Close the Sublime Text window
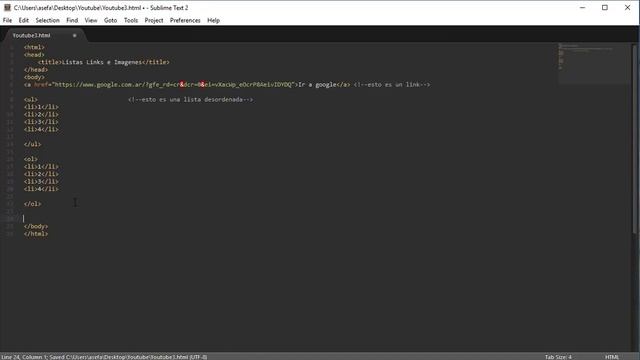This screenshot has width=640, height=360. (x=627, y=8)
